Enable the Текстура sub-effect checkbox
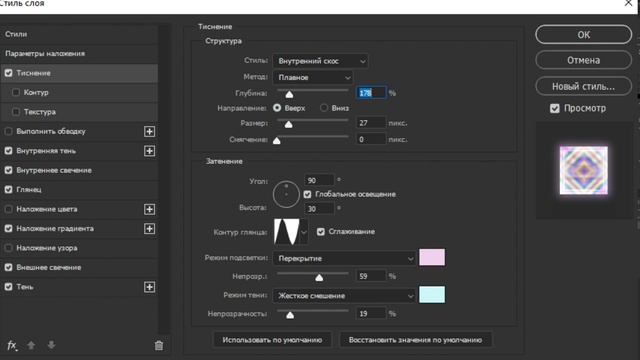Screen dimensions: 640x360 point(16,112)
